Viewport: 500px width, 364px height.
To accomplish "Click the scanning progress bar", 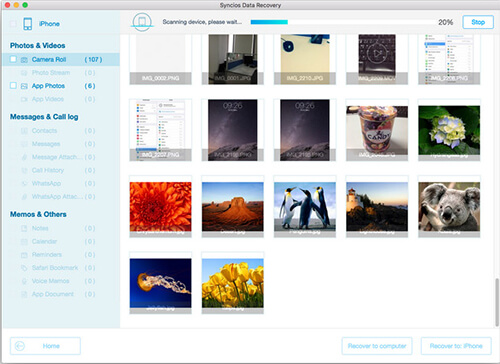I will [x=343, y=22].
